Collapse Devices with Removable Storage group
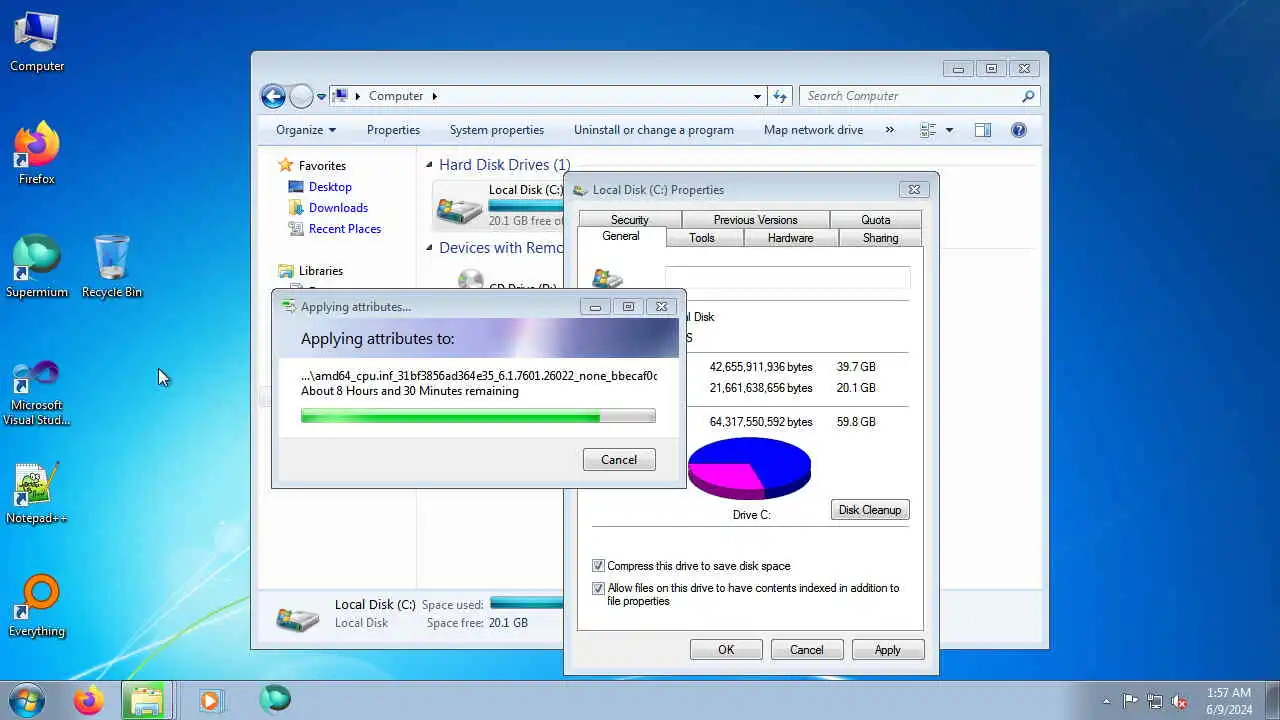Image resolution: width=1280 pixels, height=720 pixels. coord(429,248)
